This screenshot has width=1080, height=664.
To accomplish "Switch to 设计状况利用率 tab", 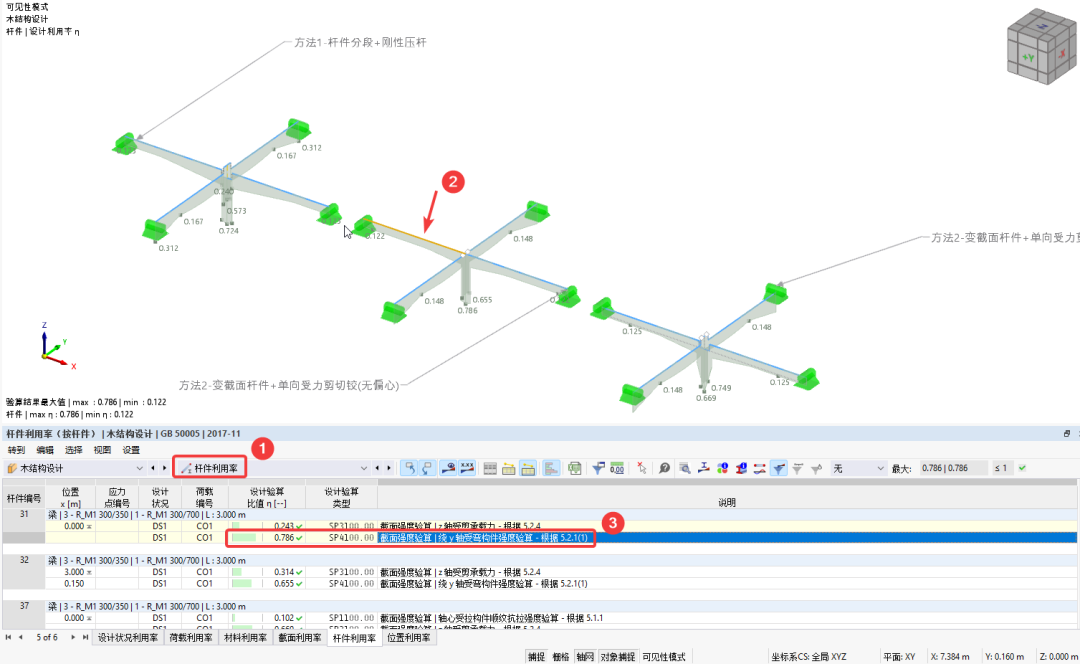I will (x=127, y=638).
